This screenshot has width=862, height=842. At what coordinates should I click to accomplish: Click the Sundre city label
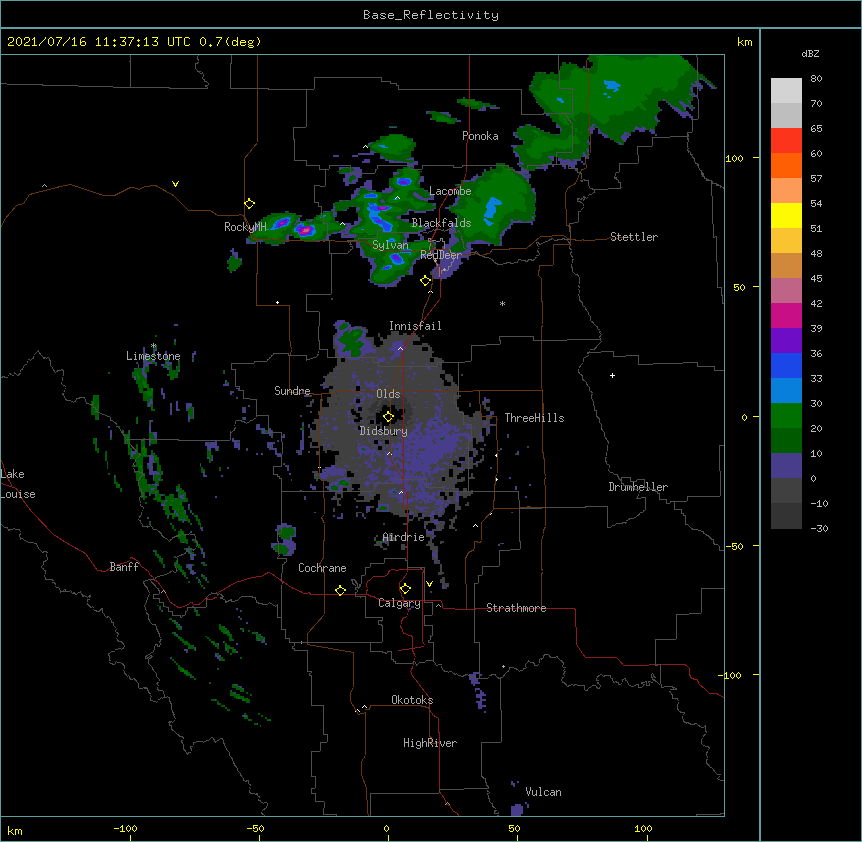point(292,391)
